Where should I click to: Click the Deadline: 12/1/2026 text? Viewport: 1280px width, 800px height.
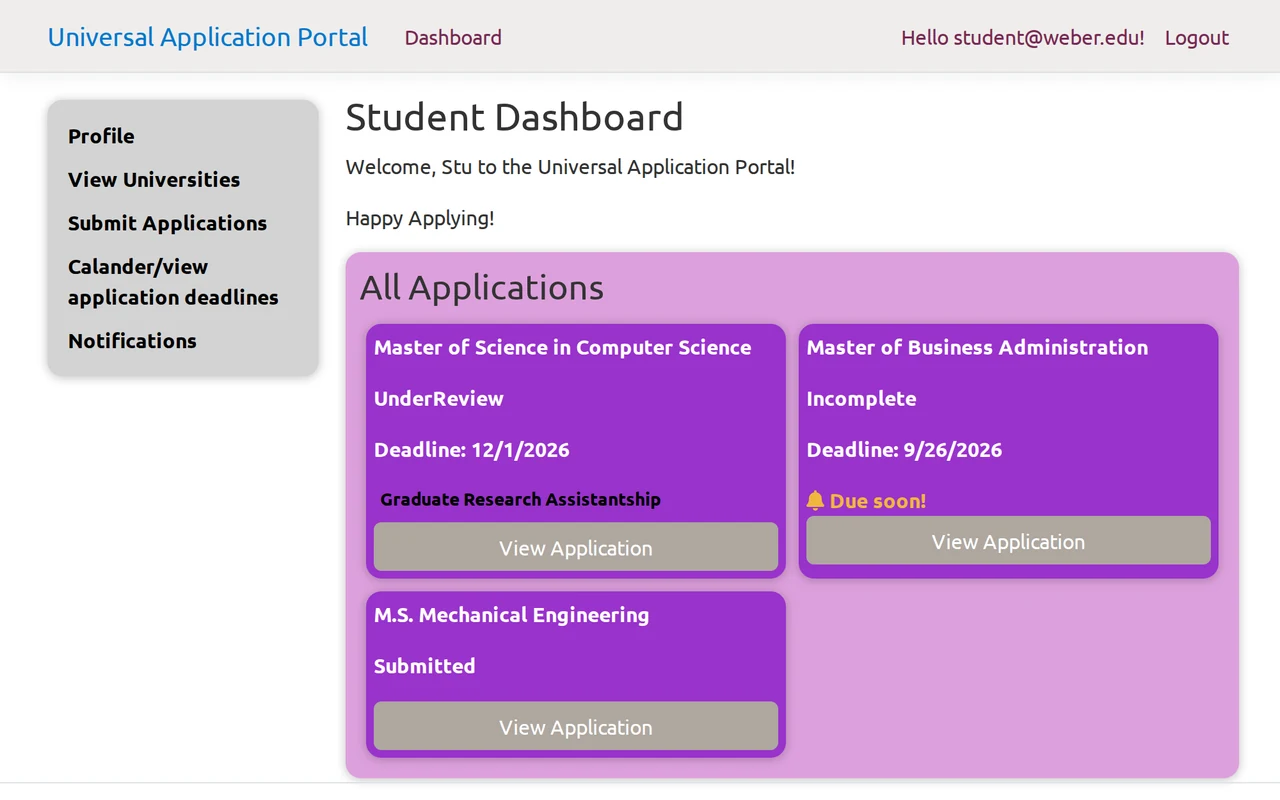click(x=472, y=450)
